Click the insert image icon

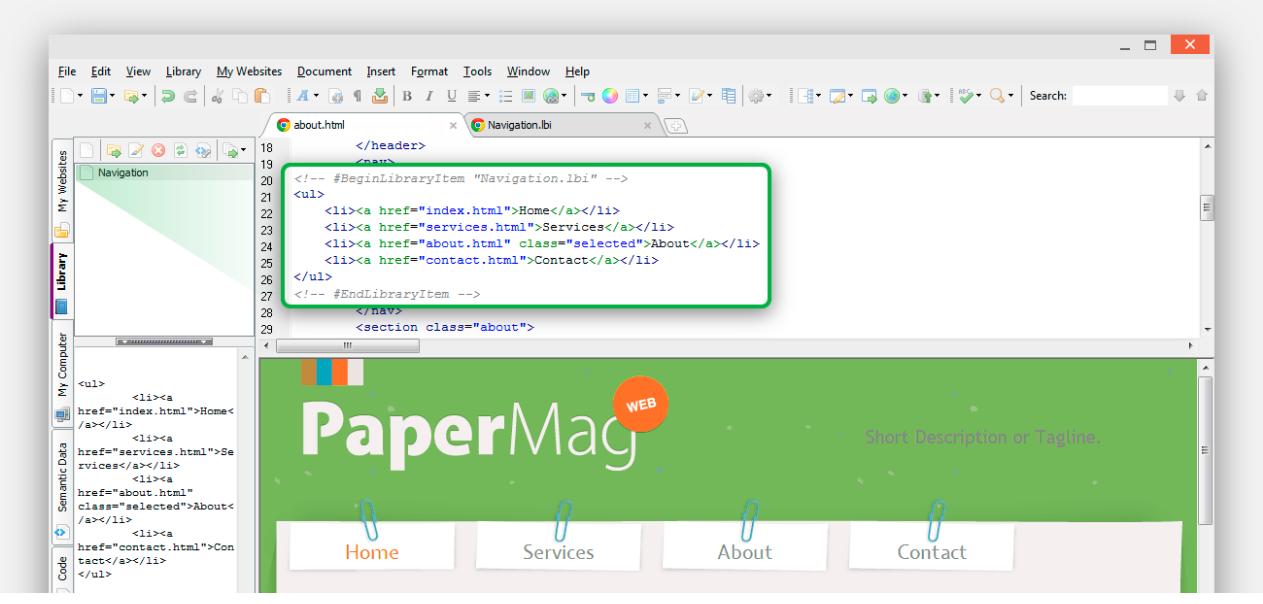coord(528,96)
